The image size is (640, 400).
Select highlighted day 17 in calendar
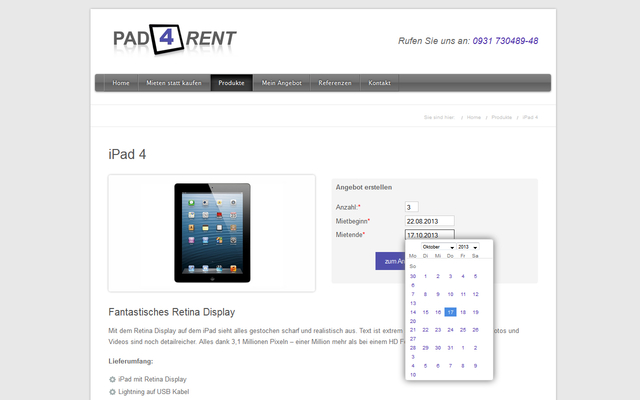point(450,312)
